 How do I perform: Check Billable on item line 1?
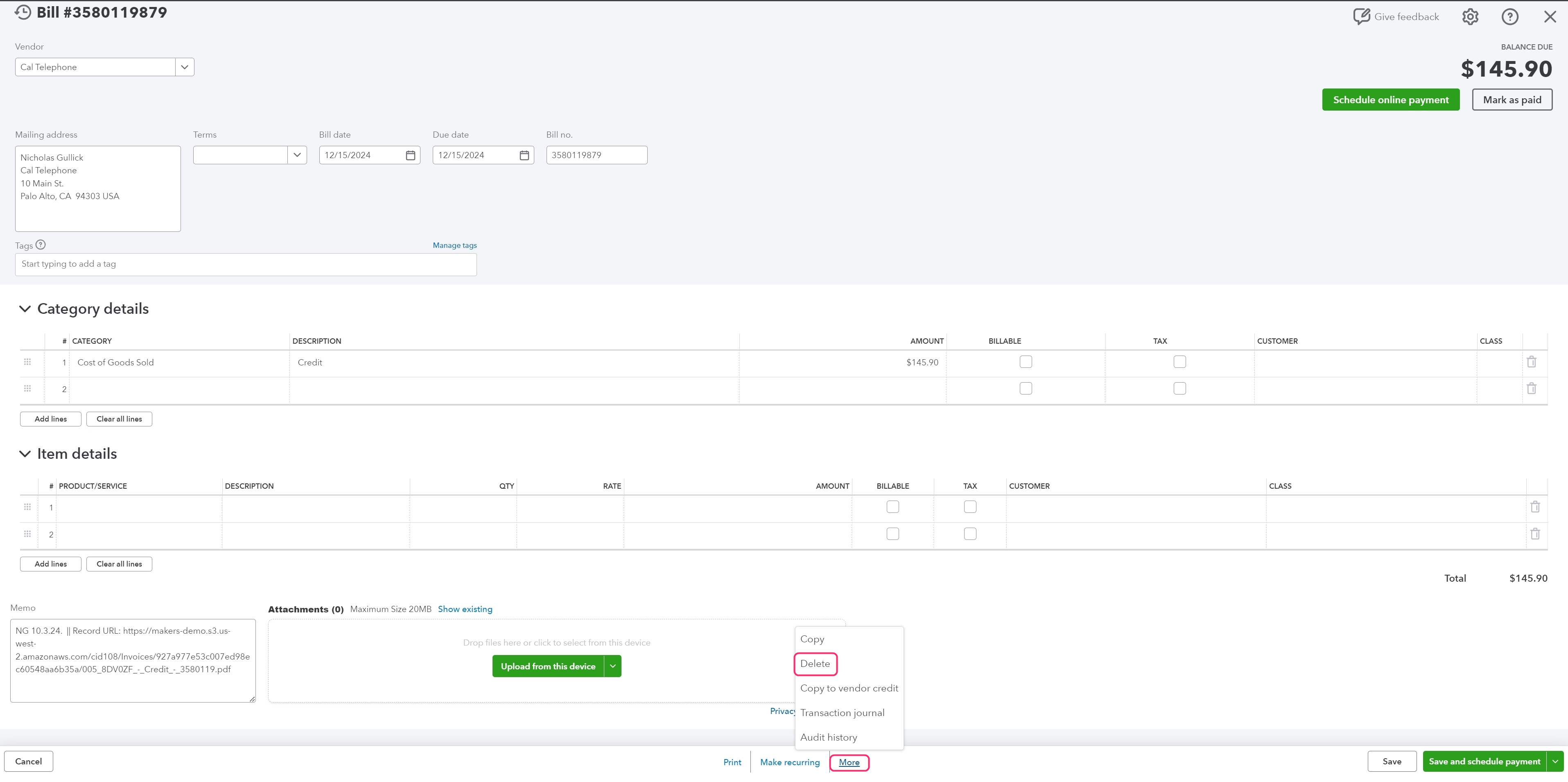[x=892, y=507]
